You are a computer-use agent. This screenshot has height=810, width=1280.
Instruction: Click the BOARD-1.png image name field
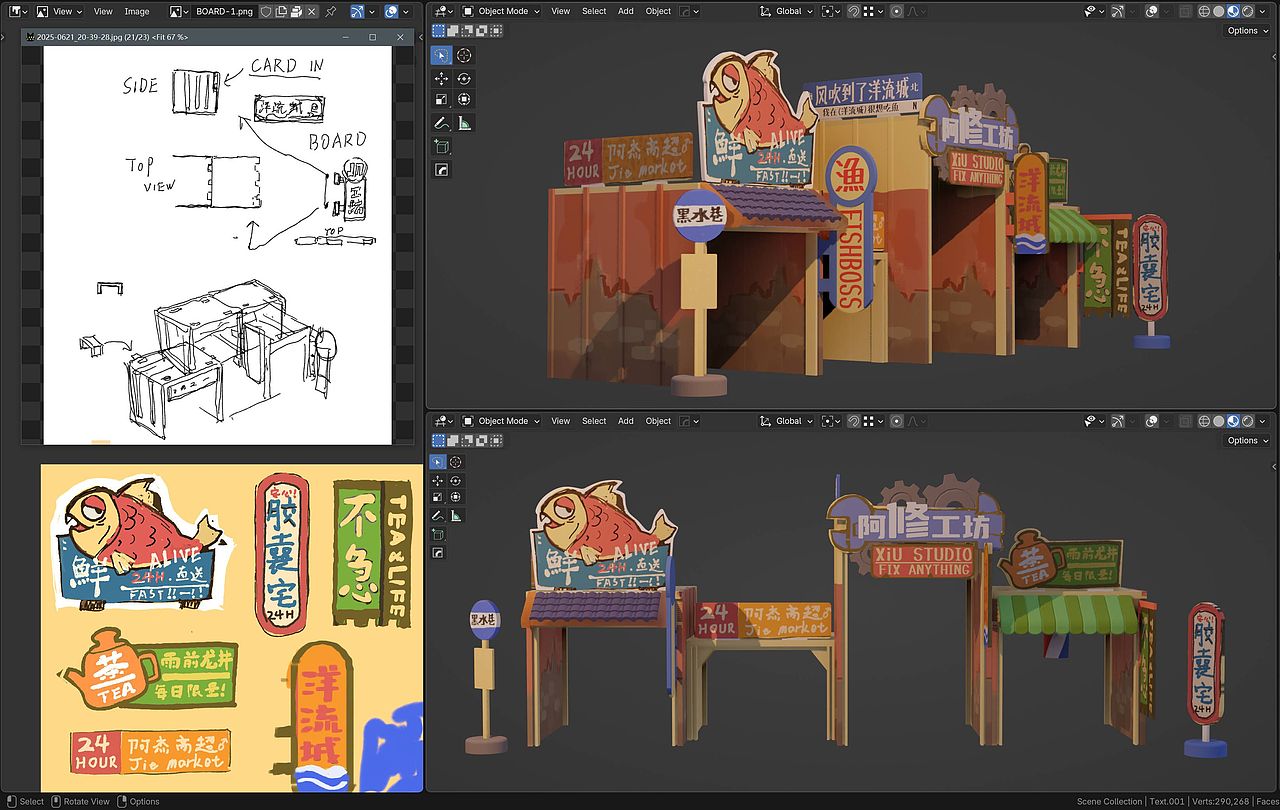click(x=225, y=11)
